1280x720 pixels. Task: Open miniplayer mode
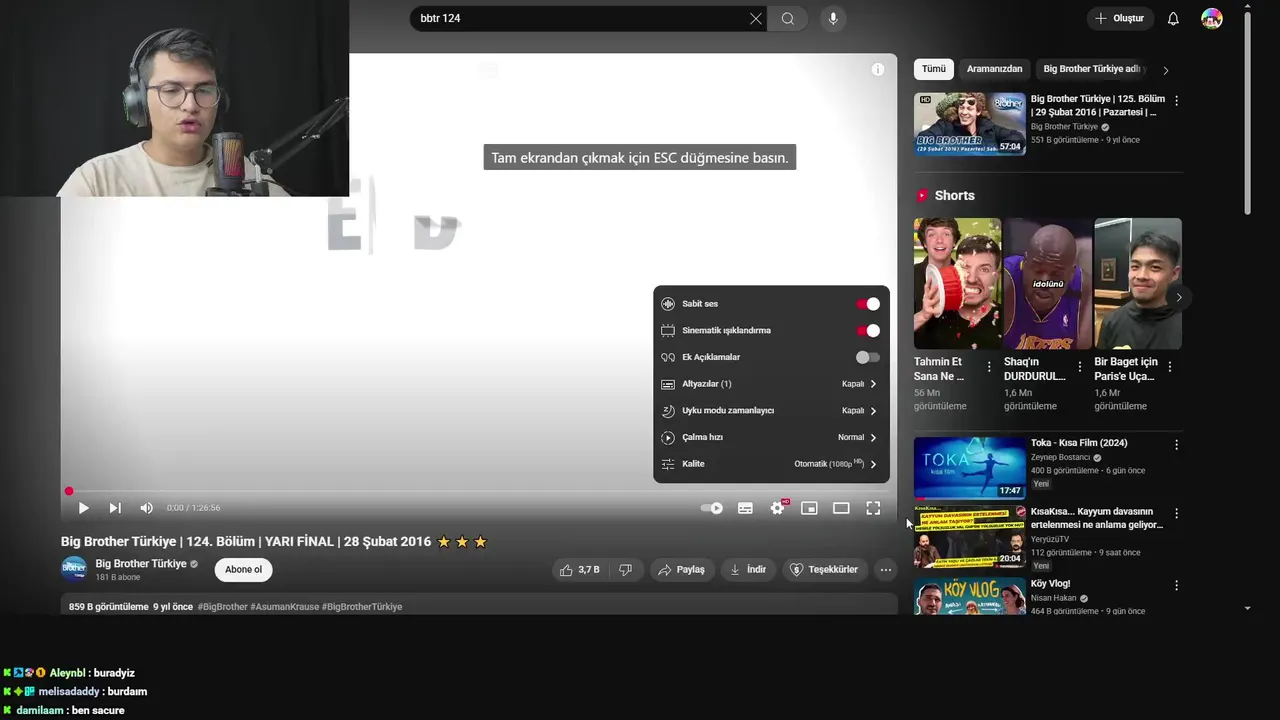[x=809, y=508]
